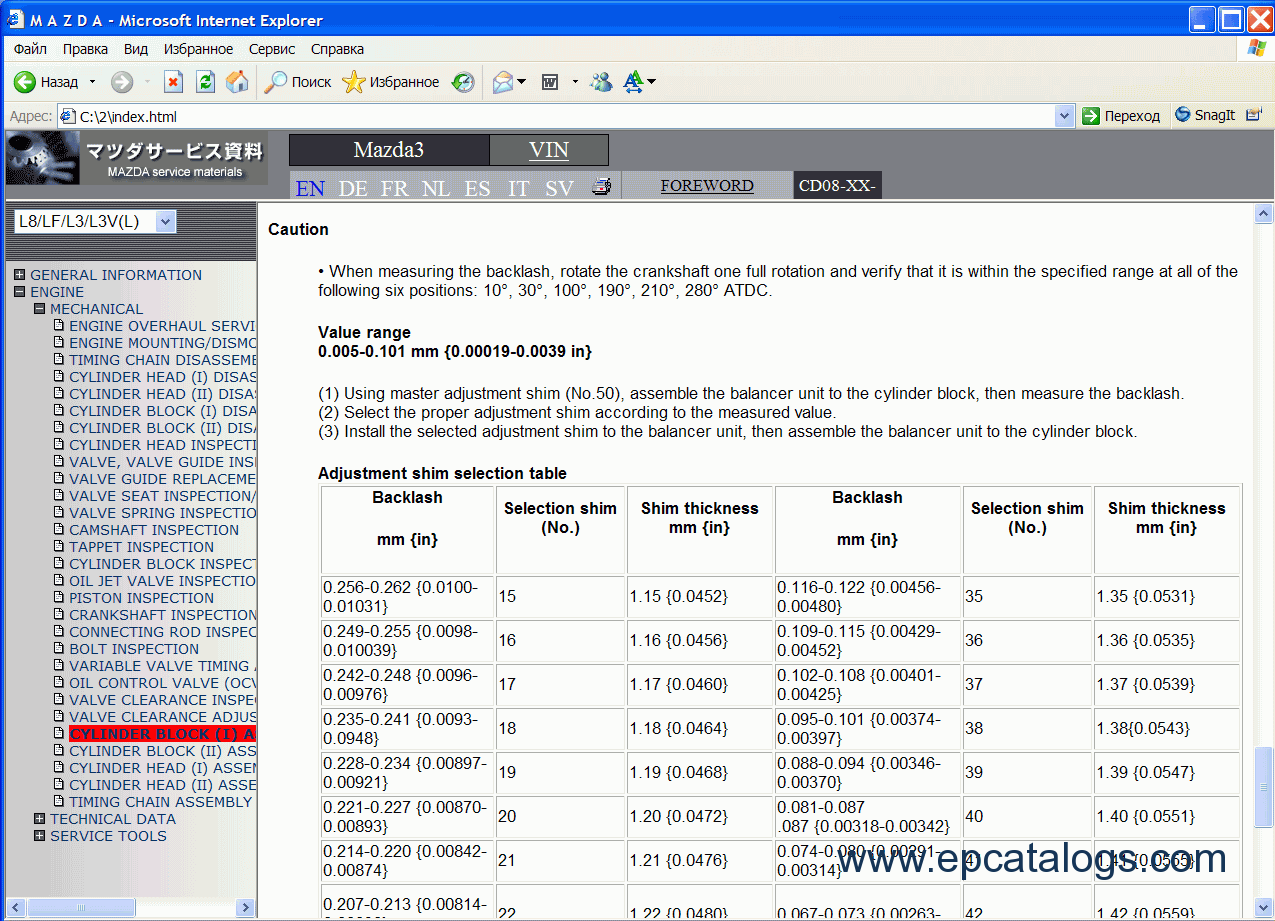
Task: Open TIMING CHAIN DISASSEMBLY tree item
Action: coord(163,360)
